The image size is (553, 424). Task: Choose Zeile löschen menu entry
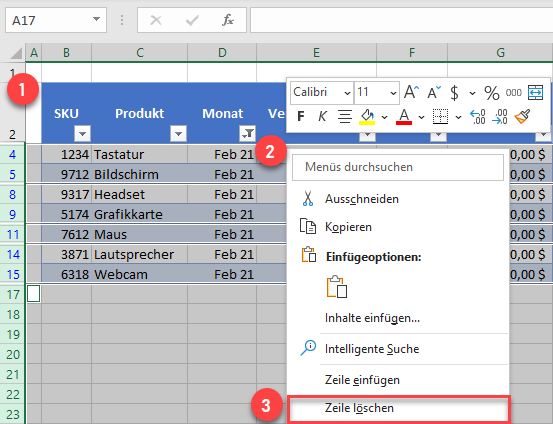pos(398,408)
